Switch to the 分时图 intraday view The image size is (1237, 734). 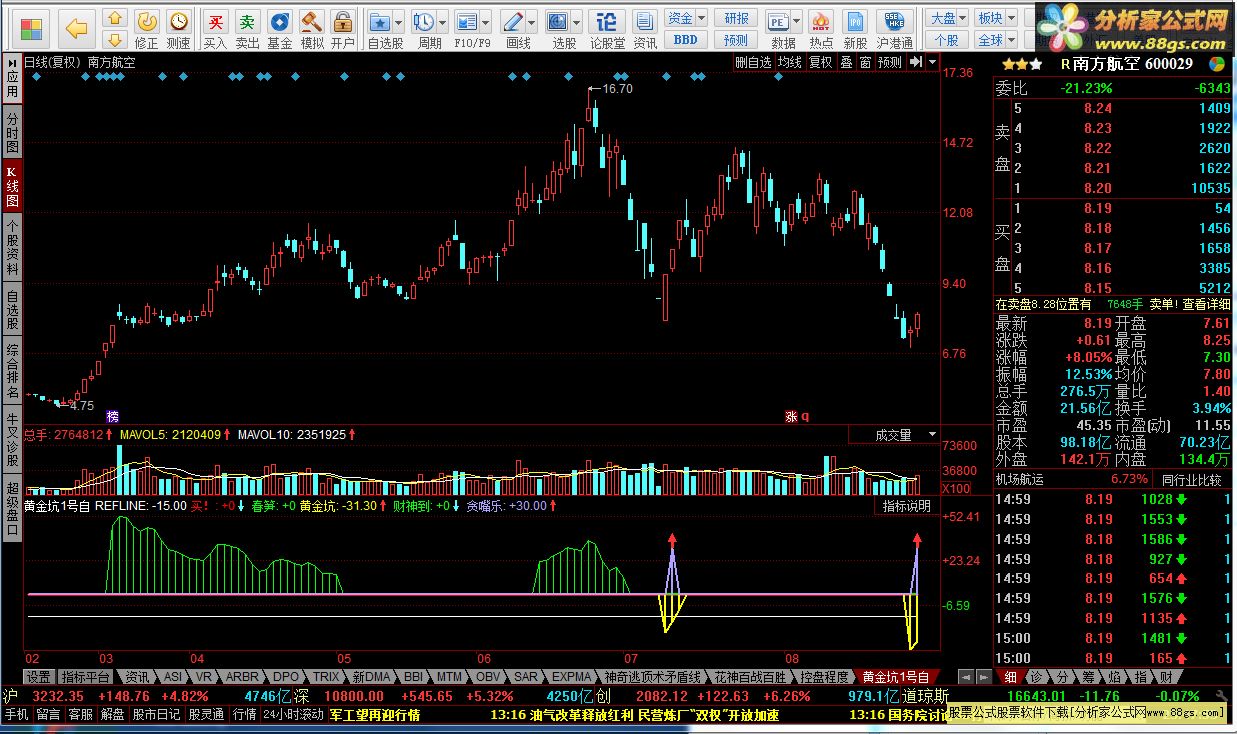12,133
